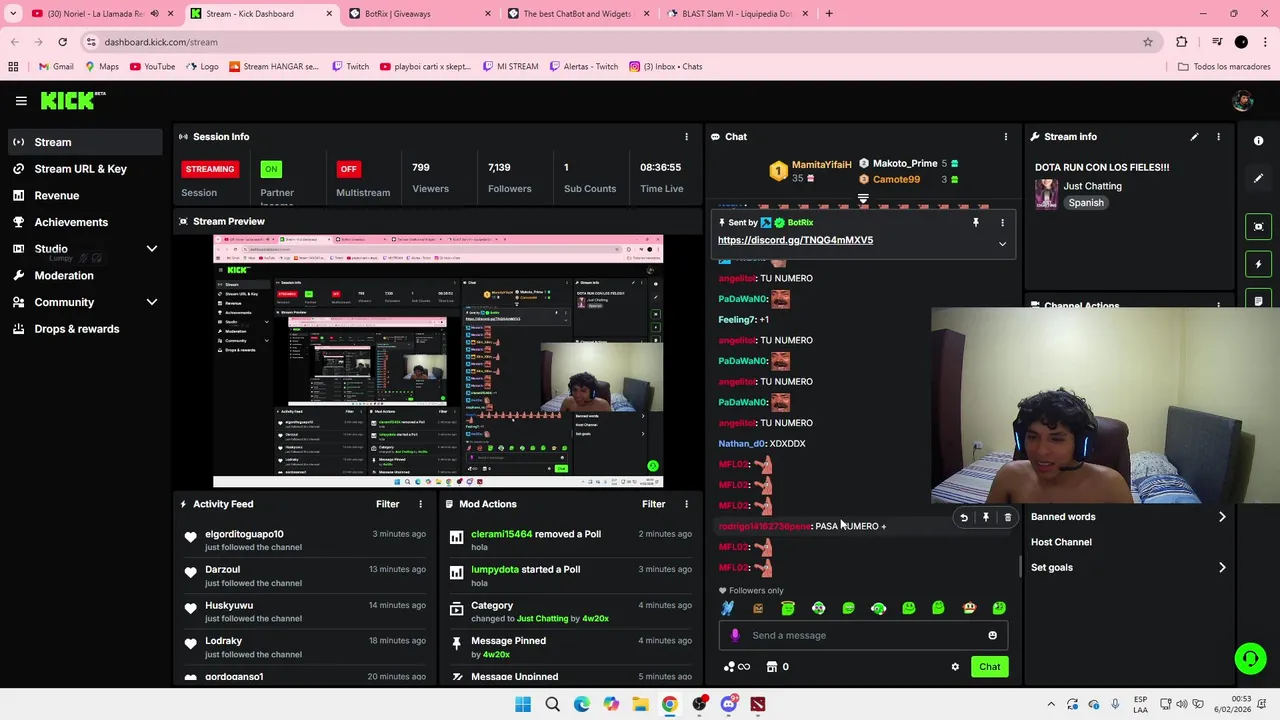Viewport: 1280px width, 720px height.
Task: Open Discord from the taskbar
Action: coord(728,704)
